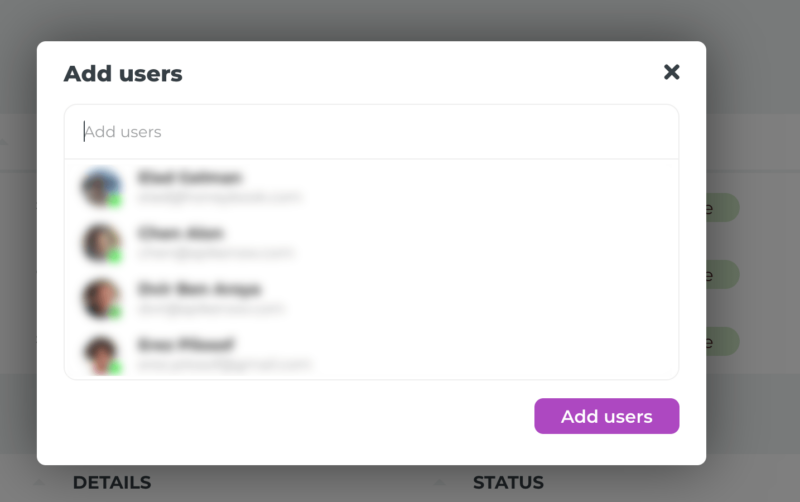Sort by the DETAILS column header
Viewport: 800px width, 502px height.
[112, 483]
